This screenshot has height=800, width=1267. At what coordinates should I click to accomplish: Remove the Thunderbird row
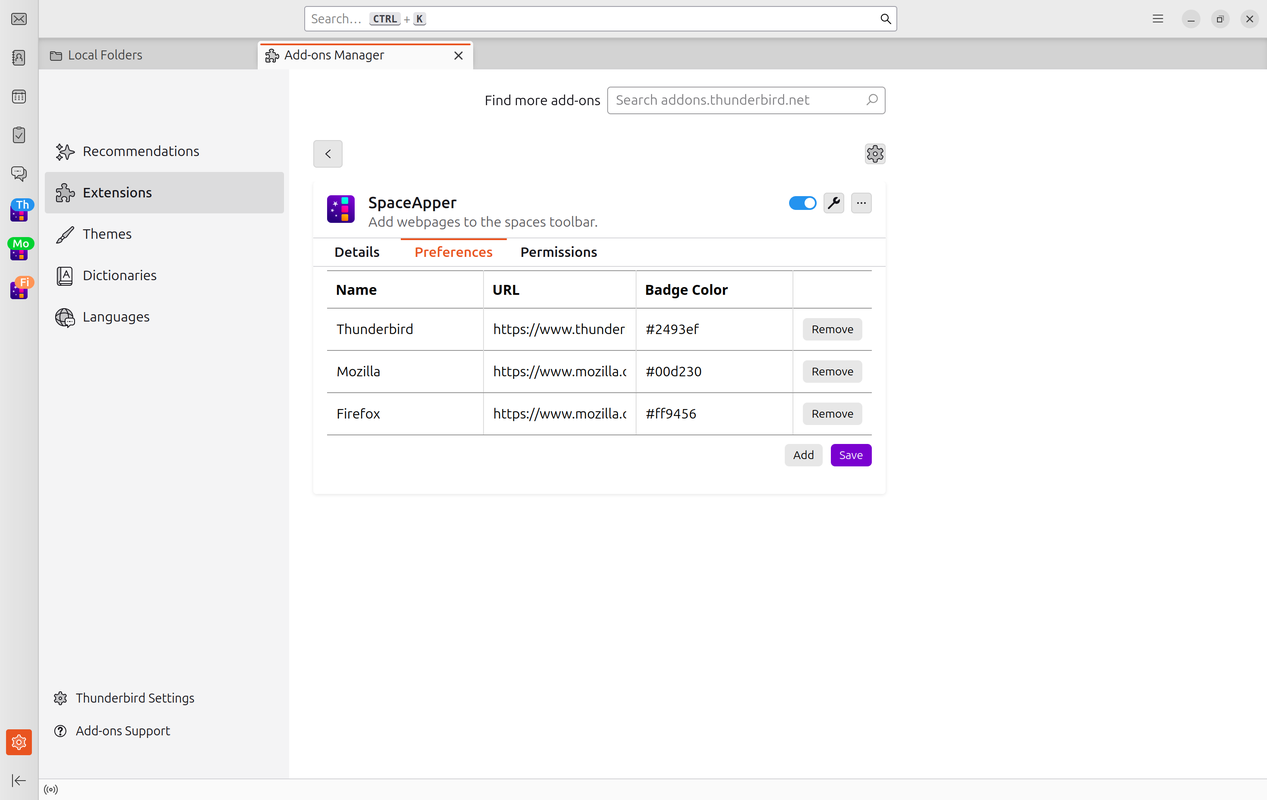click(x=833, y=329)
